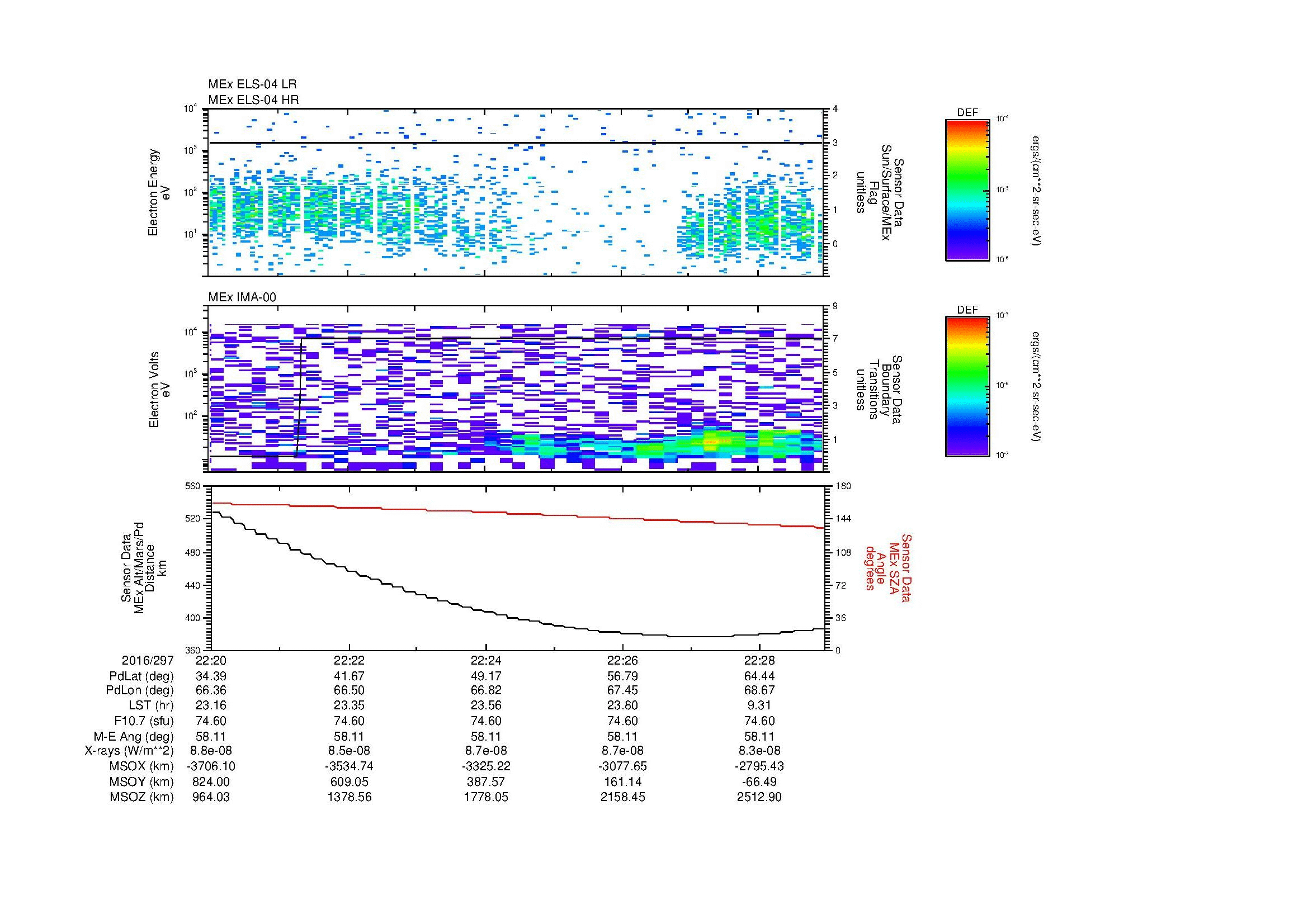Screen dimensions: 1308x924
Task: Click MSOZ value 2512.90
Action: click(759, 797)
